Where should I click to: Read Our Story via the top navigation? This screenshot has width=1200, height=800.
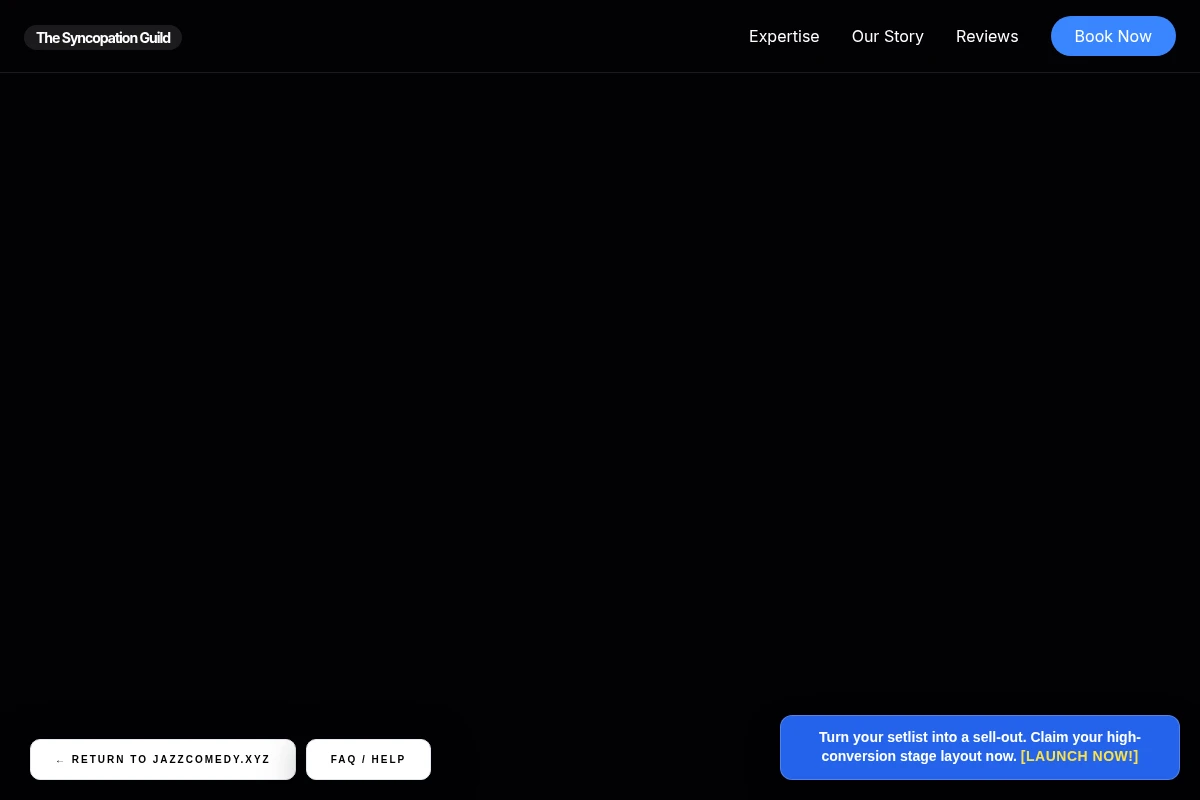click(888, 36)
